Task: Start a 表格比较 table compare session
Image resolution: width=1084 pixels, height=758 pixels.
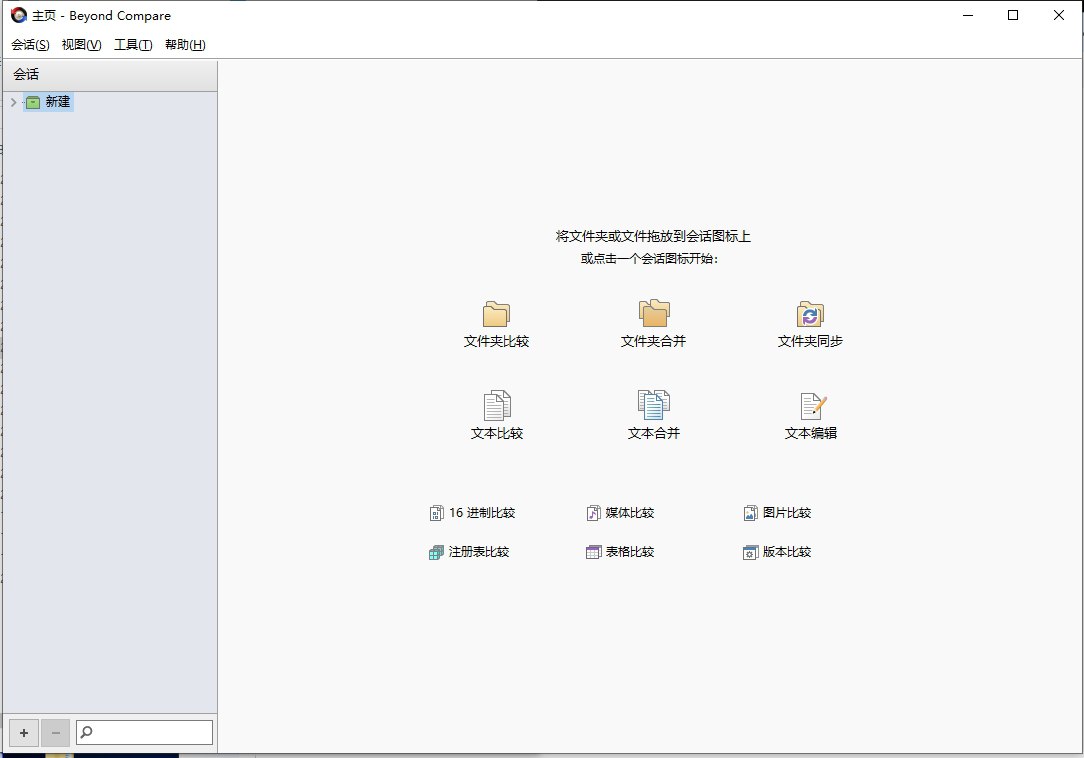Action: 620,552
